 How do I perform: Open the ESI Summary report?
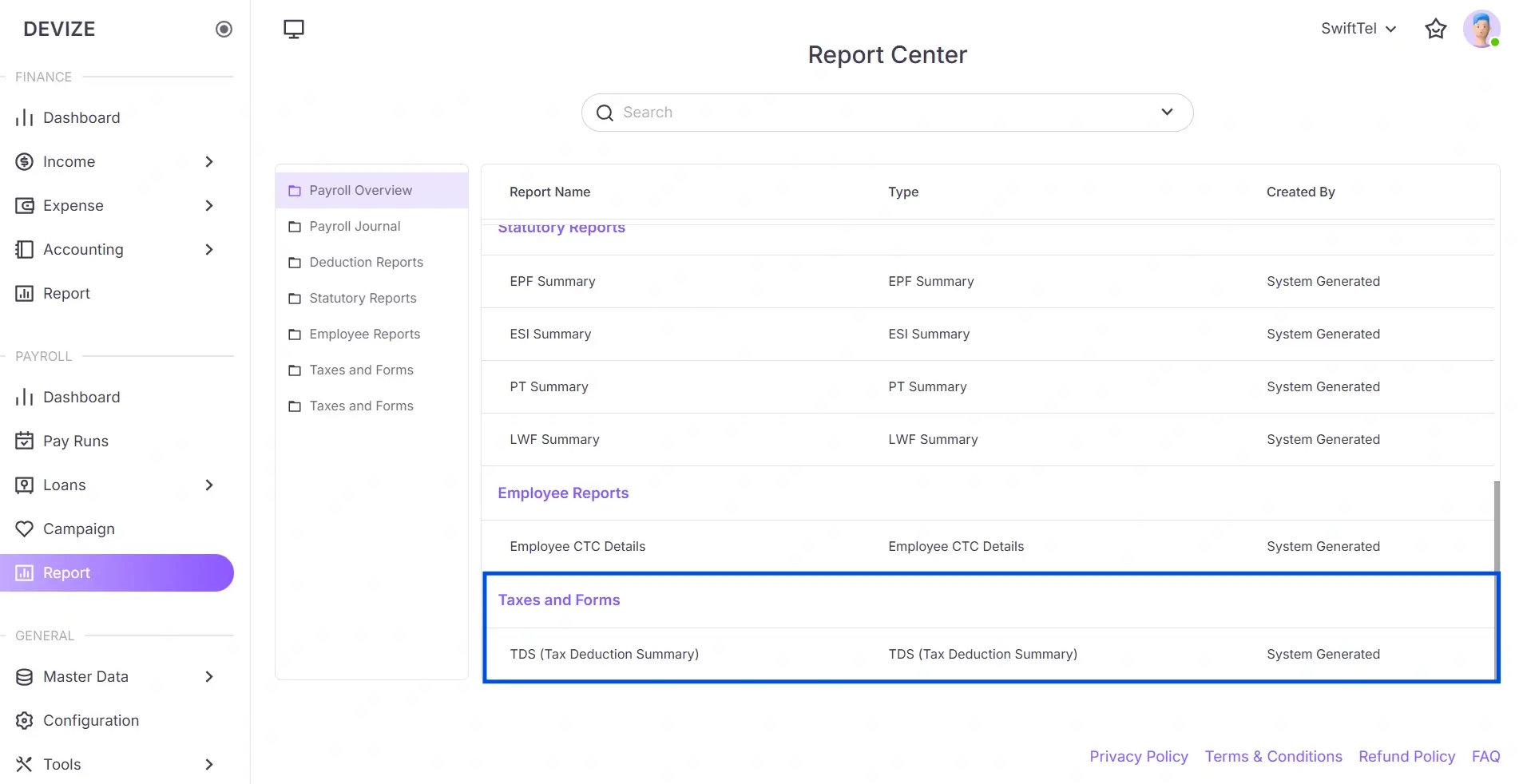(x=987, y=335)
